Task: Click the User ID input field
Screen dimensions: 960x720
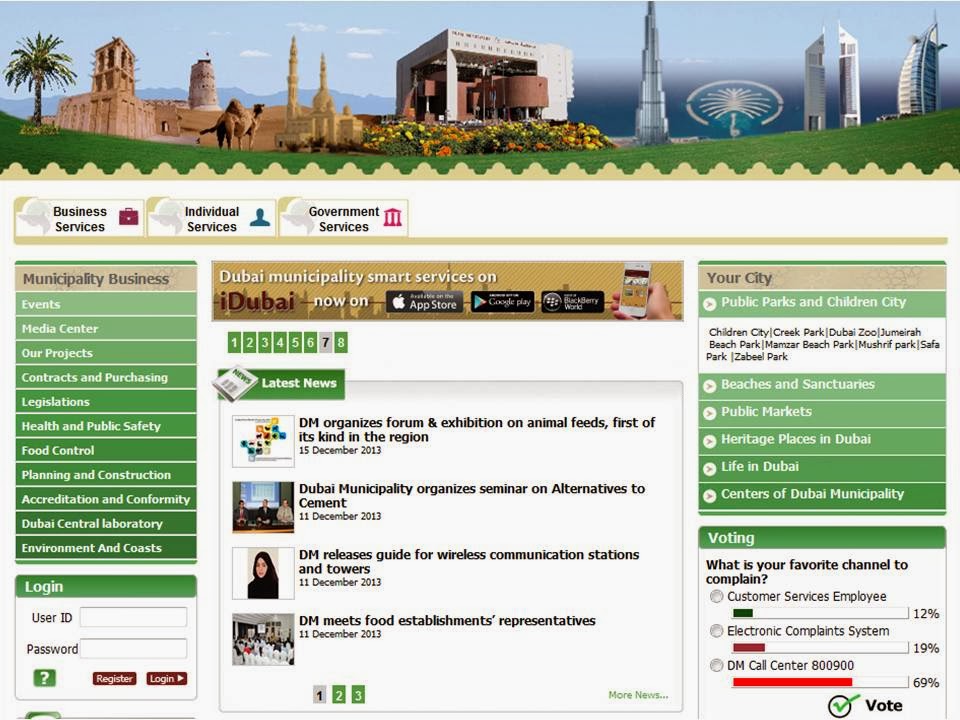Action: tap(133, 617)
